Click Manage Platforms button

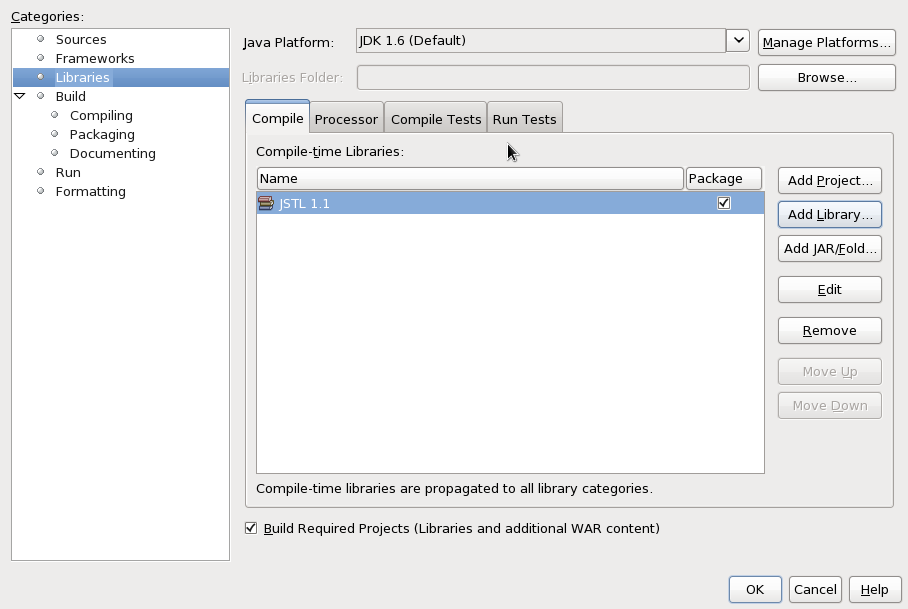tap(826, 43)
